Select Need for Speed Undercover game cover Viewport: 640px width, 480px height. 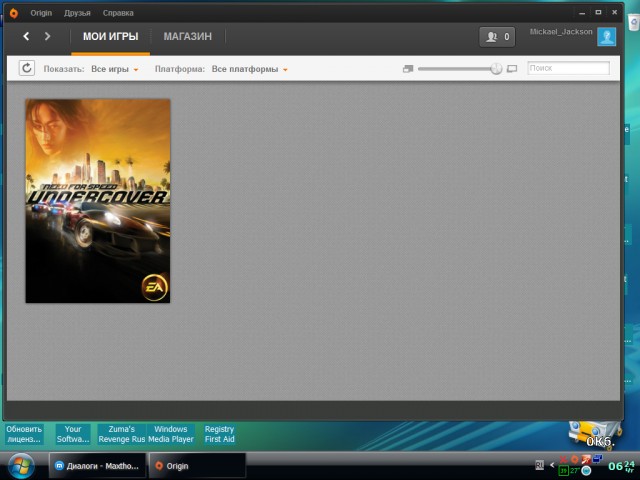click(x=98, y=200)
